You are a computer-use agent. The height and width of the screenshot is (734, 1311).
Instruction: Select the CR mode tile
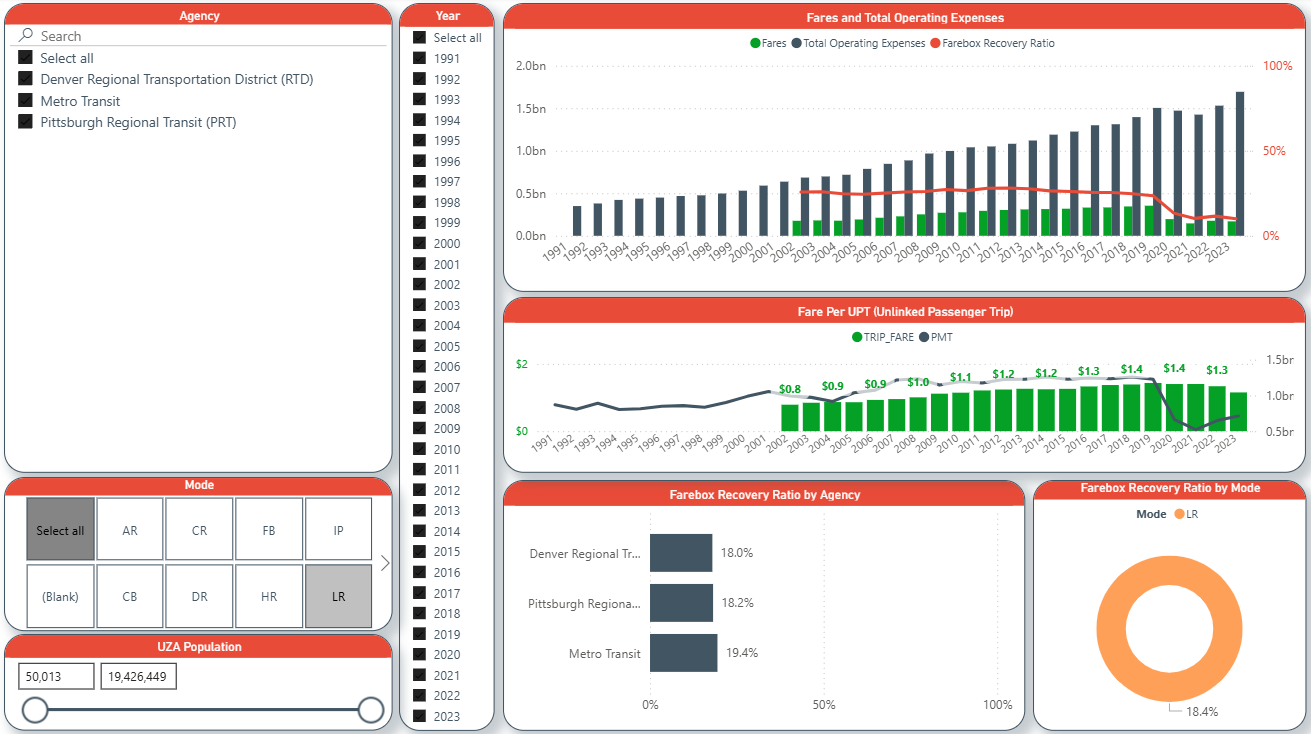coord(199,530)
